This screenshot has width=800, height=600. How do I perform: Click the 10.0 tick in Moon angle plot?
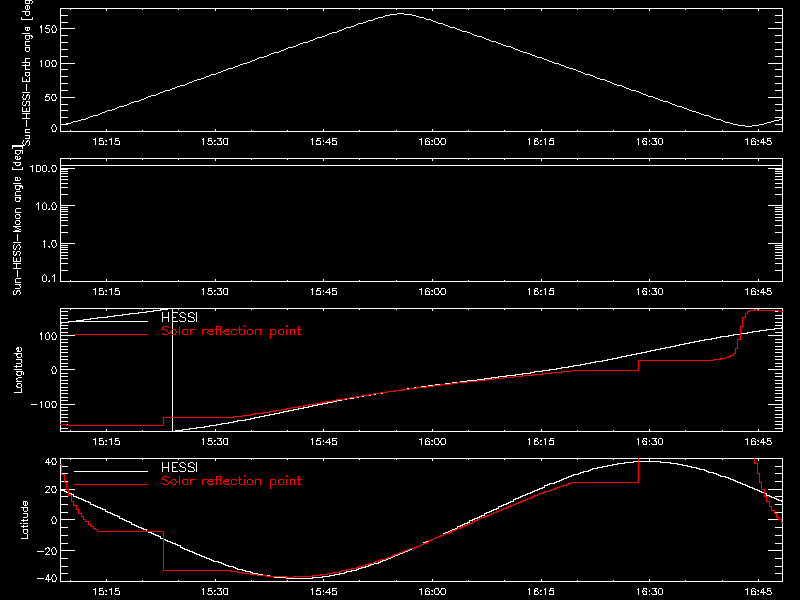point(47,206)
